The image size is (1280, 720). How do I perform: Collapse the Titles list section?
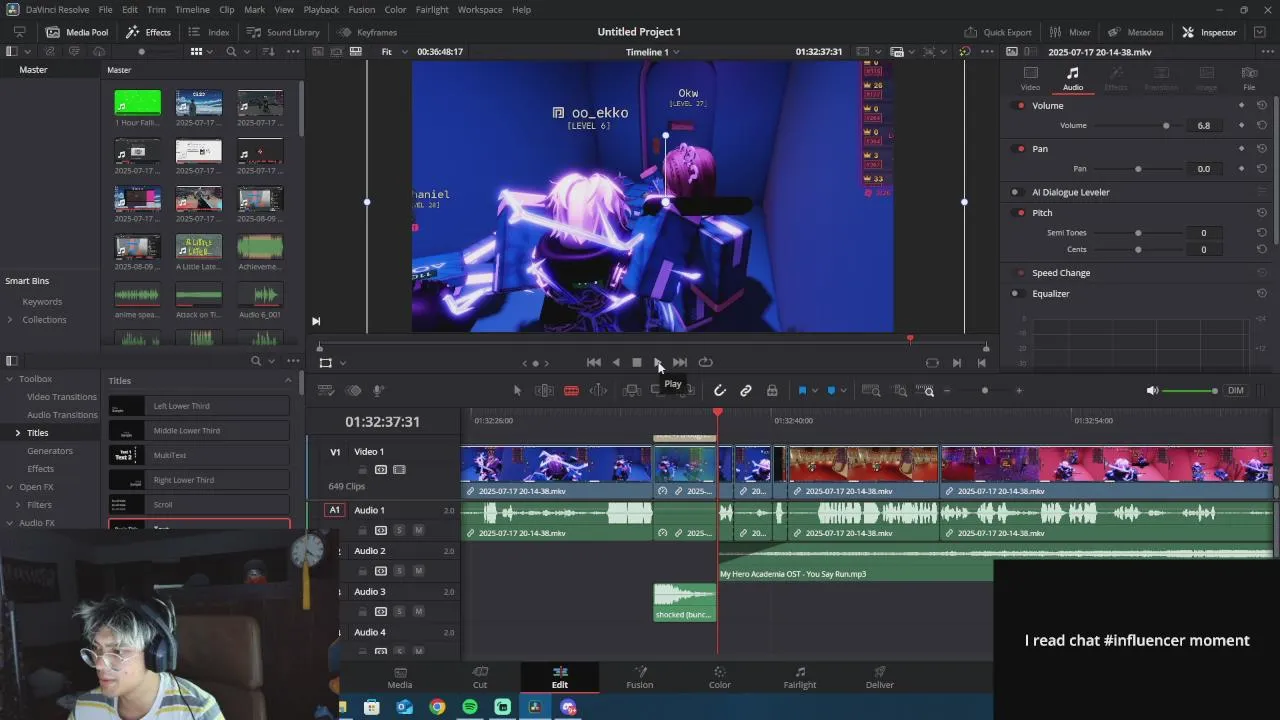pos(288,381)
